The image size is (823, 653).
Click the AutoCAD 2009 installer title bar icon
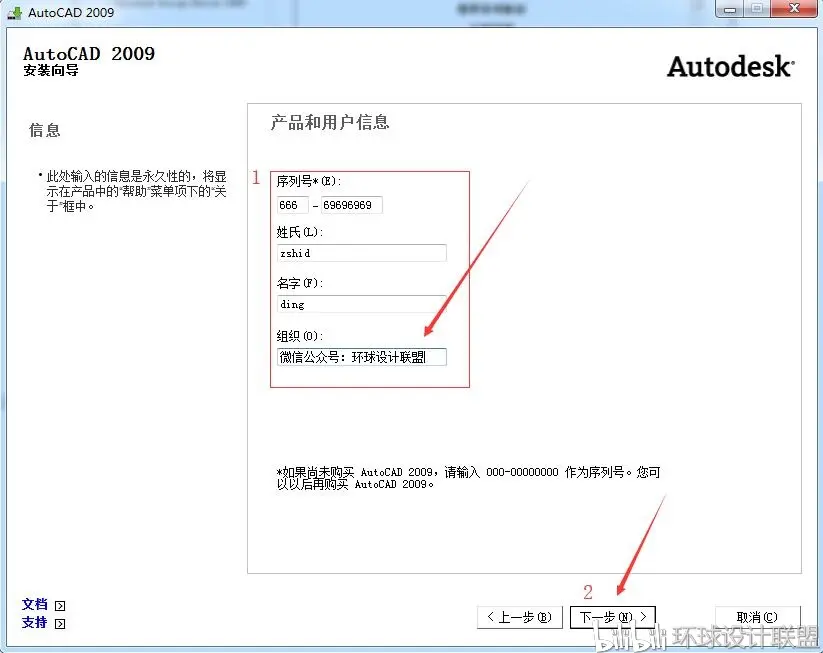pos(15,13)
